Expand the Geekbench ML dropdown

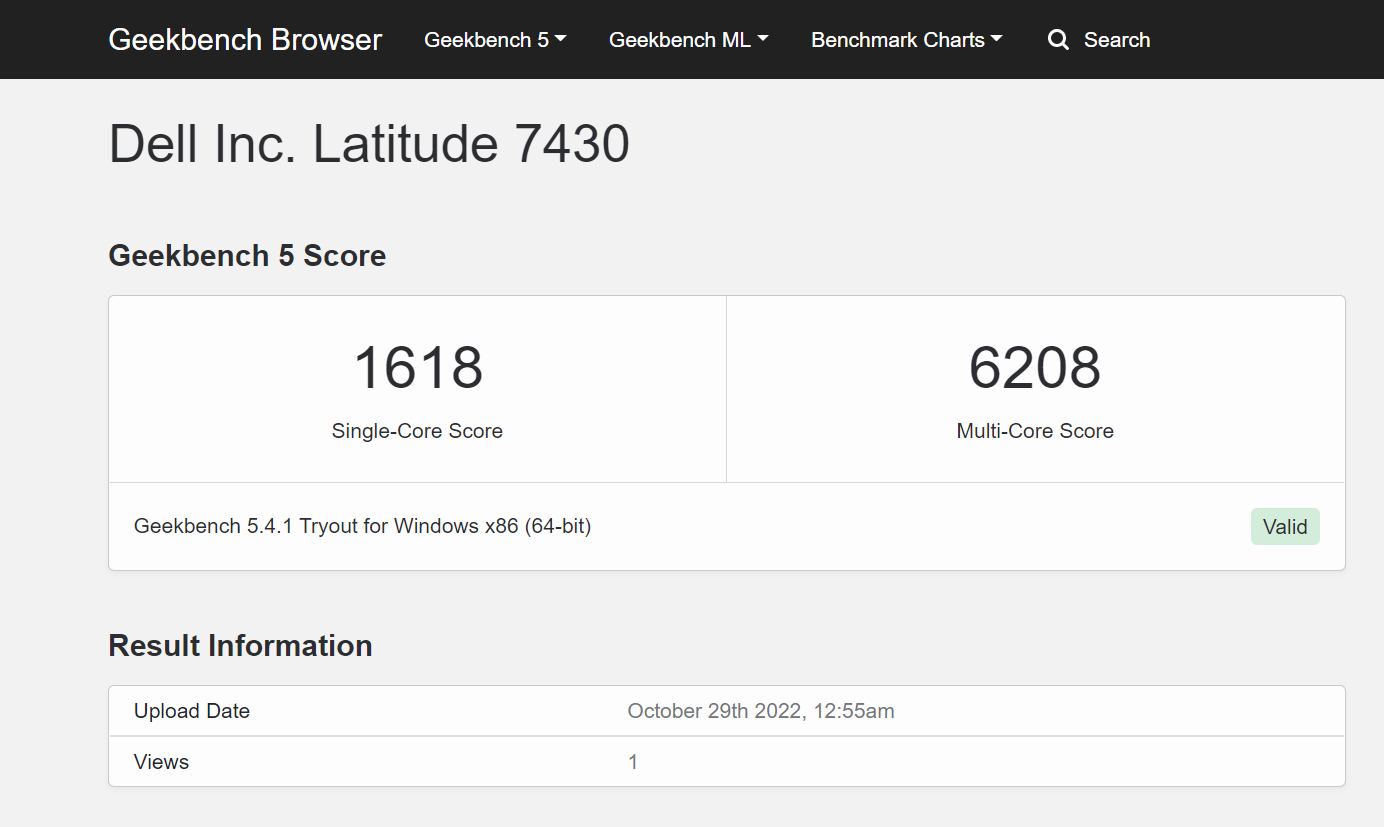(x=688, y=40)
